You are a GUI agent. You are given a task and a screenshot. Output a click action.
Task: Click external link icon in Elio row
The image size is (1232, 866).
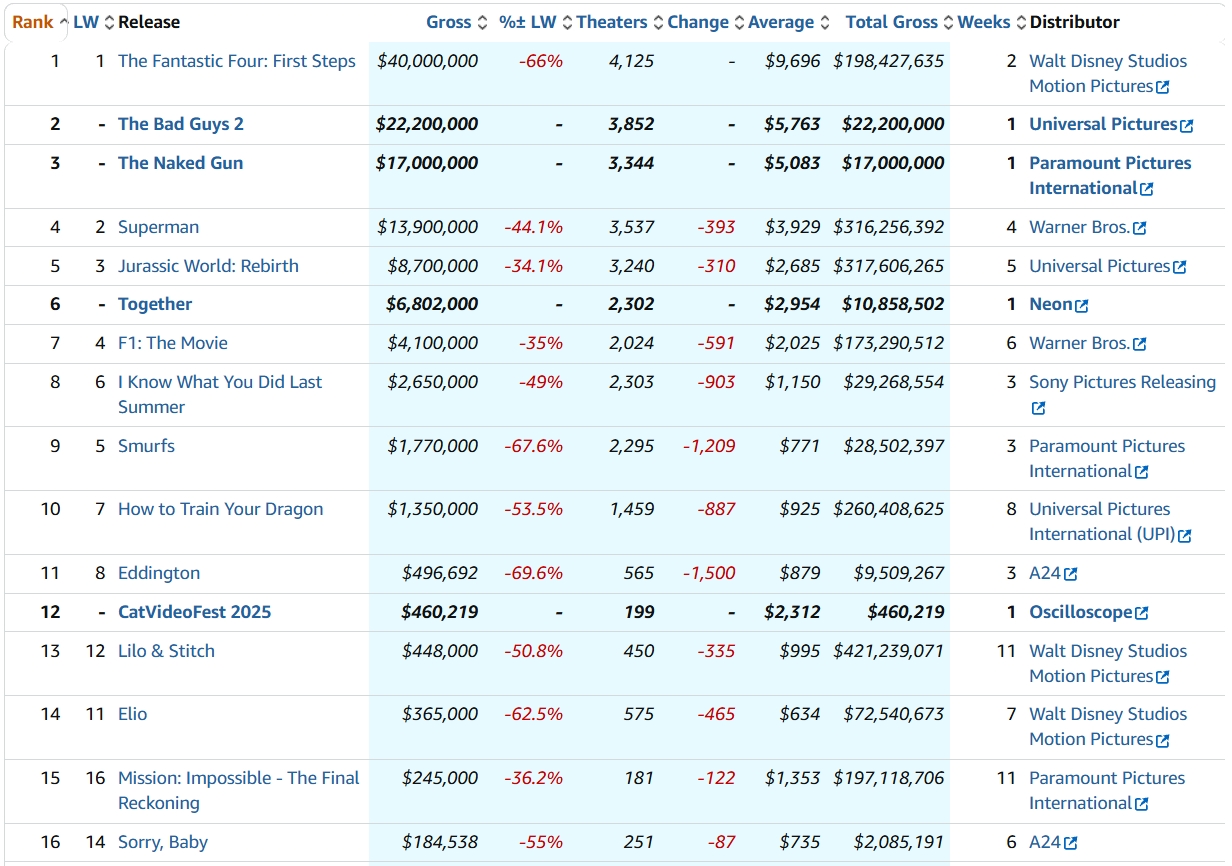click(x=1162, y=741)
